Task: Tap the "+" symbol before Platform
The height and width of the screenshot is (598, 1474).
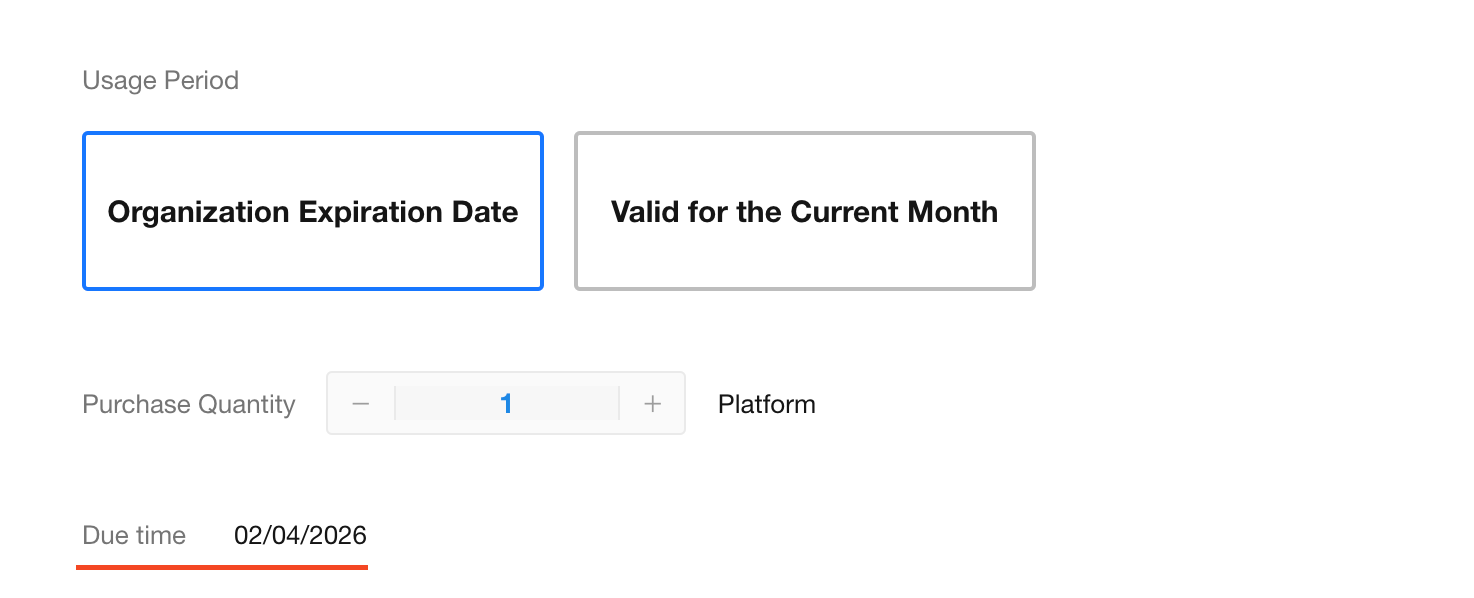Action: point(653,404)
